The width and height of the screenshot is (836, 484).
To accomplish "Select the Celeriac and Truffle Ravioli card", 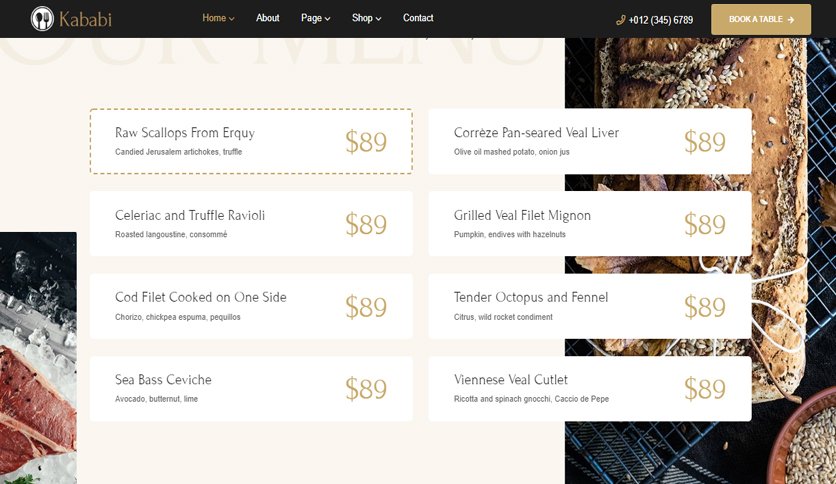I will tap(251, 224).
